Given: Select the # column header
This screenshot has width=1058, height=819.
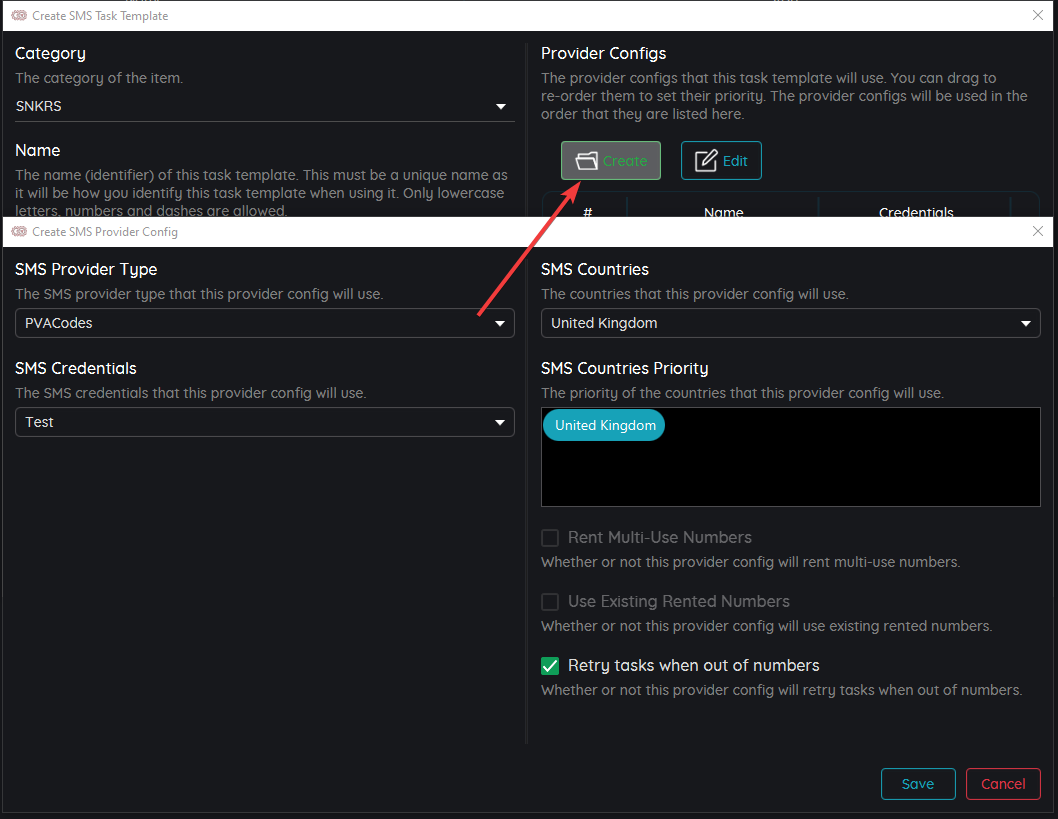Looking at the screenshot, I should pos(587,211).
